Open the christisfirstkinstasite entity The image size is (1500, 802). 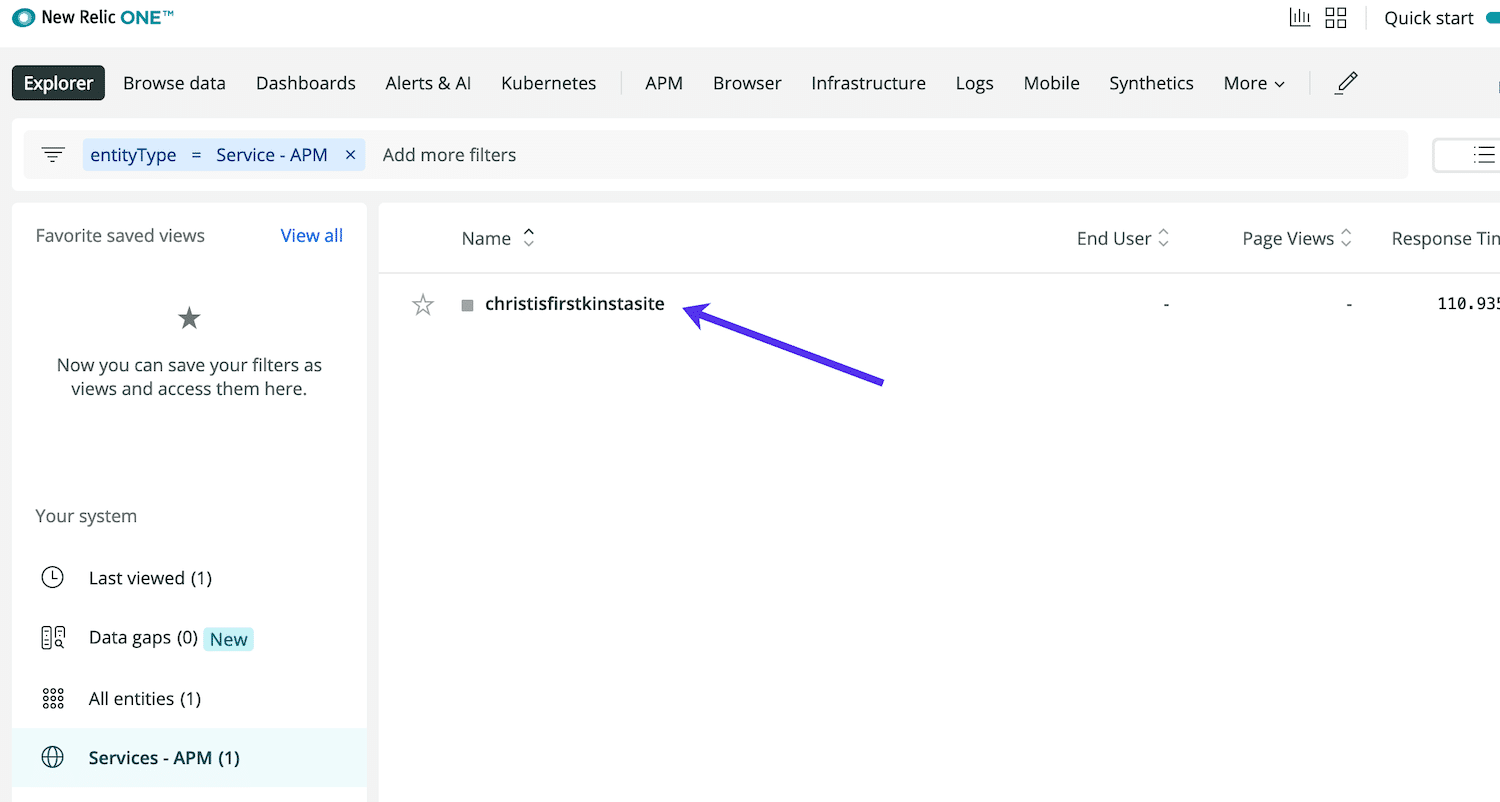(574, 304)
